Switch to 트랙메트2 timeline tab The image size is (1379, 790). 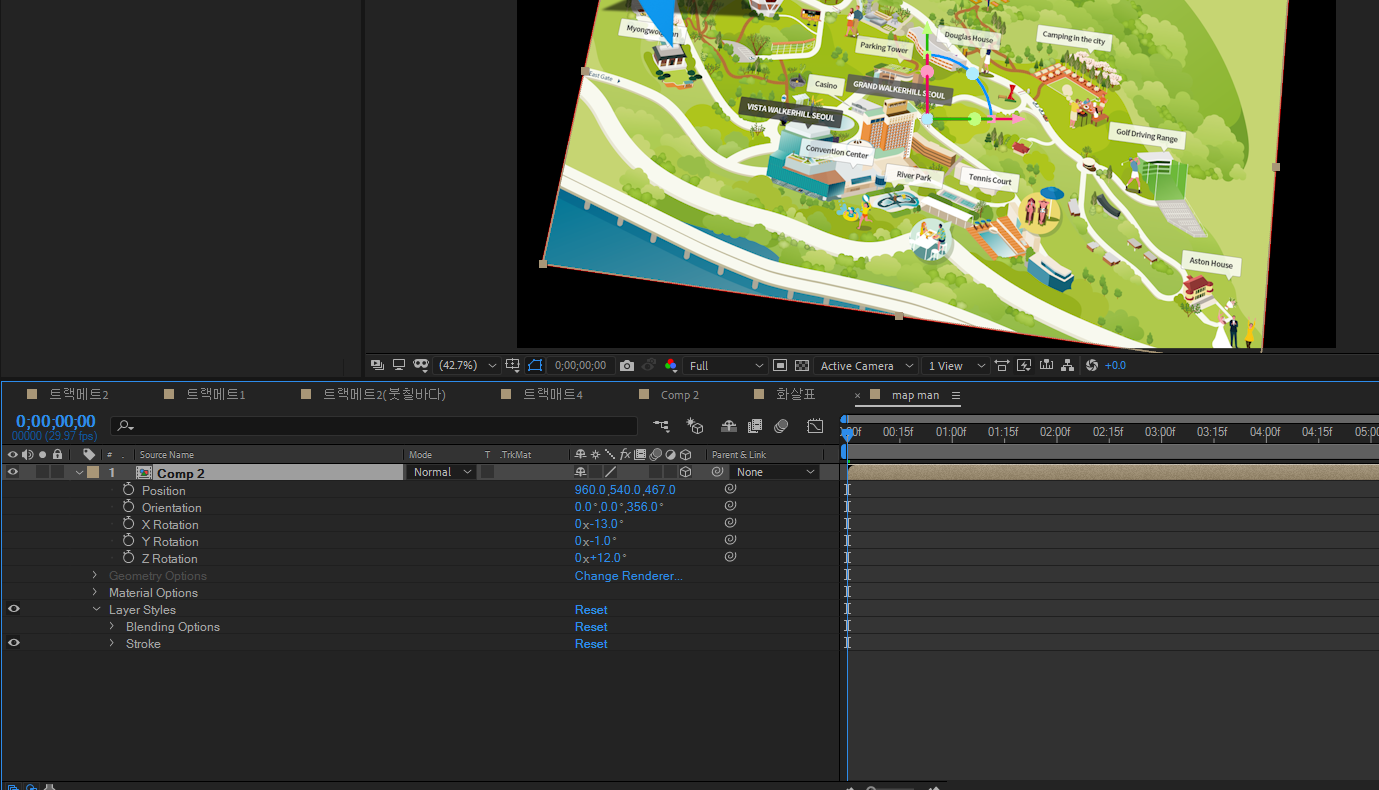pyautogui.click(x=78, y=394)
